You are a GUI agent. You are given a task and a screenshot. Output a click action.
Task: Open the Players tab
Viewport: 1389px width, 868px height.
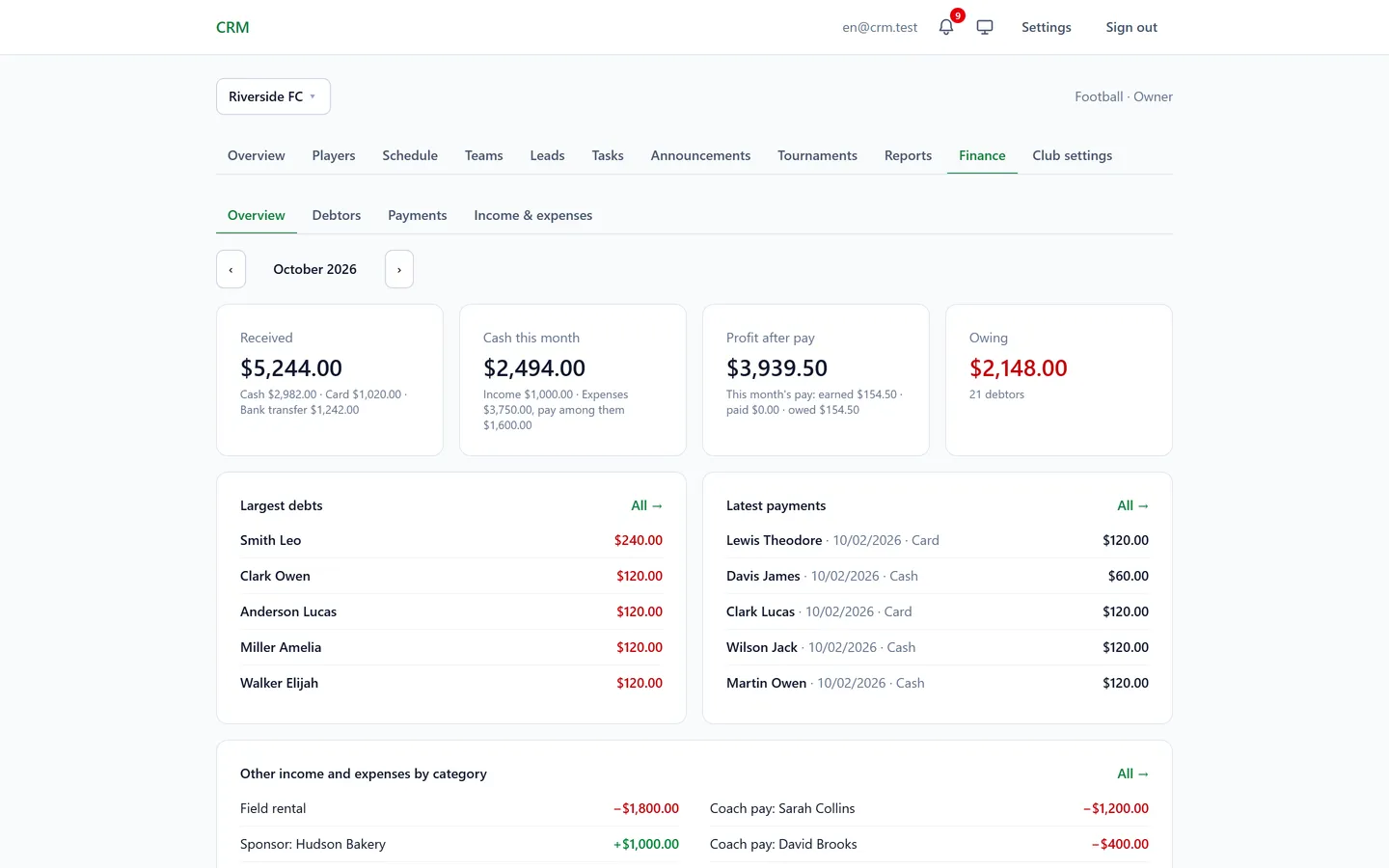click(334, 155)
